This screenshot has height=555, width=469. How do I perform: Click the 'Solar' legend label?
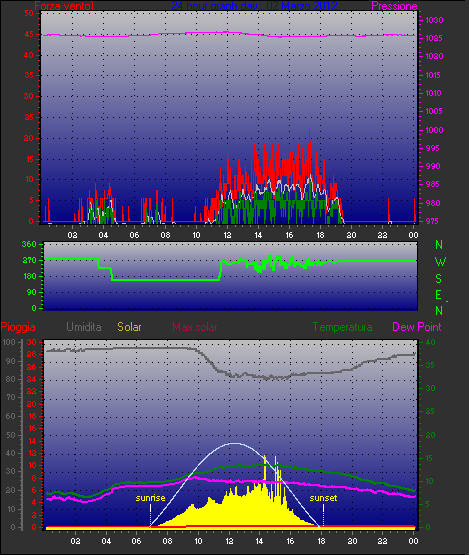point(129,327)
